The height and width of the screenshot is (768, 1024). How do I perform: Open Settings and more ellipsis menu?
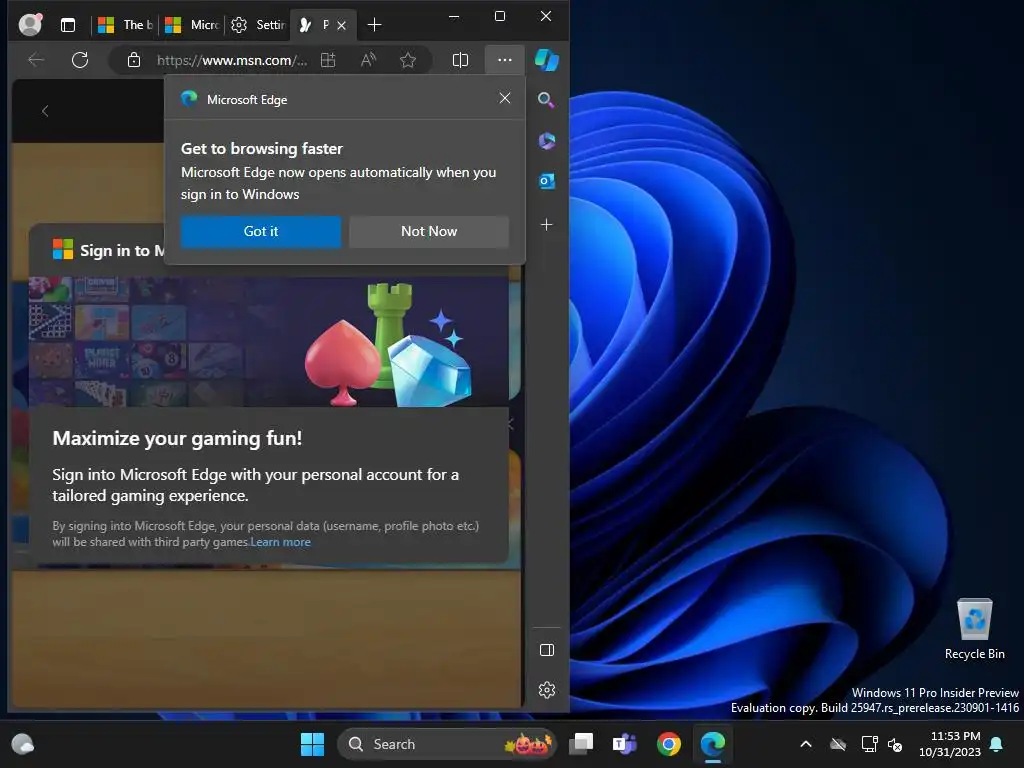coord(505,60)
